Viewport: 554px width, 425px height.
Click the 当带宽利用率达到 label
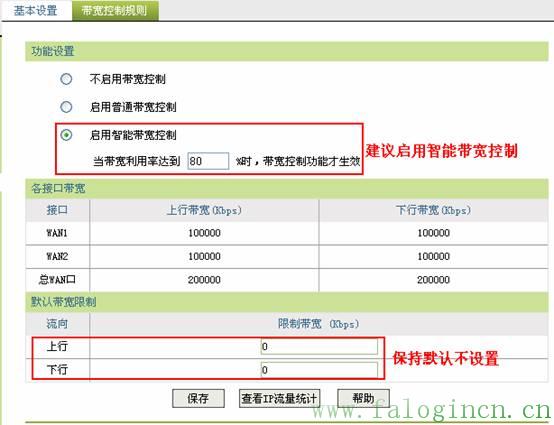[137, 161]
